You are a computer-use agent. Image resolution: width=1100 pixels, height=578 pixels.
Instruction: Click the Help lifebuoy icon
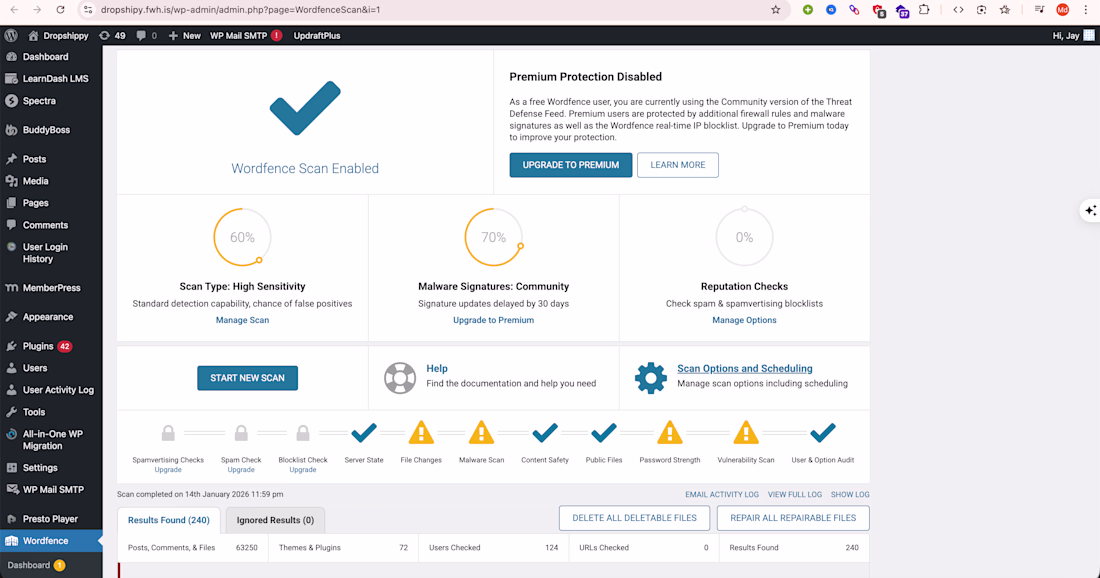pos(400,377)
